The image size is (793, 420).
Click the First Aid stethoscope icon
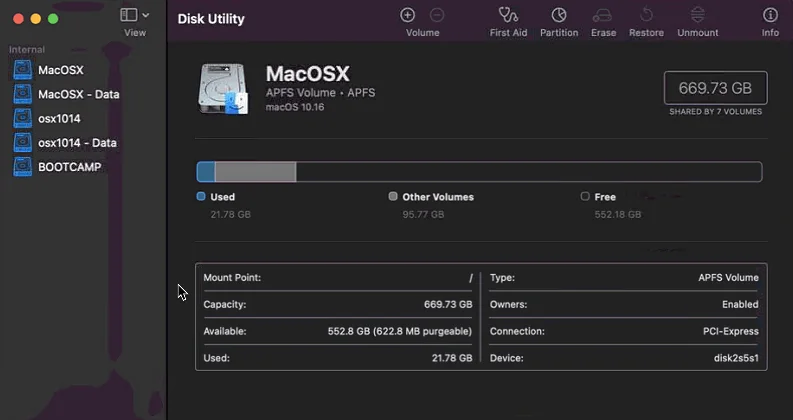tap(508, 15)
